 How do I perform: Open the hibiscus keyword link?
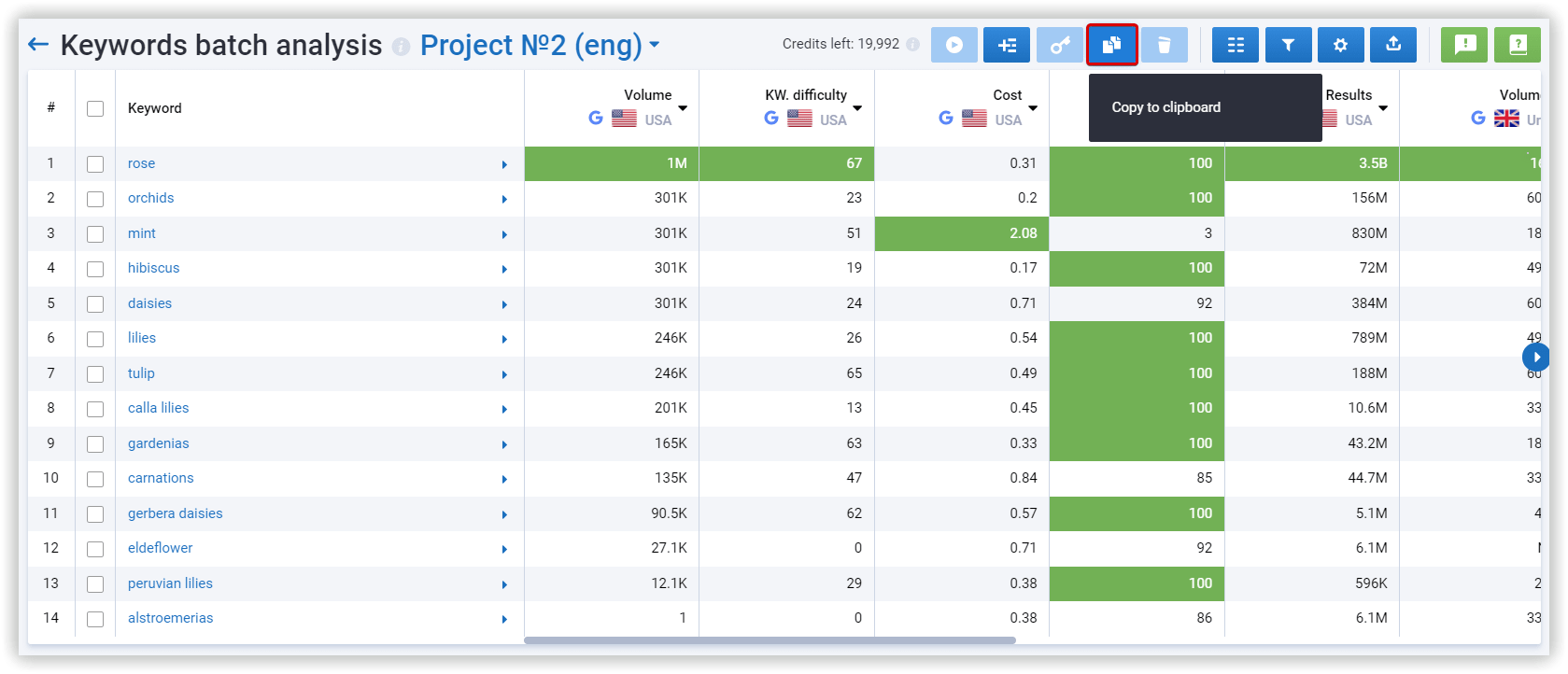(x=154, y=268)
